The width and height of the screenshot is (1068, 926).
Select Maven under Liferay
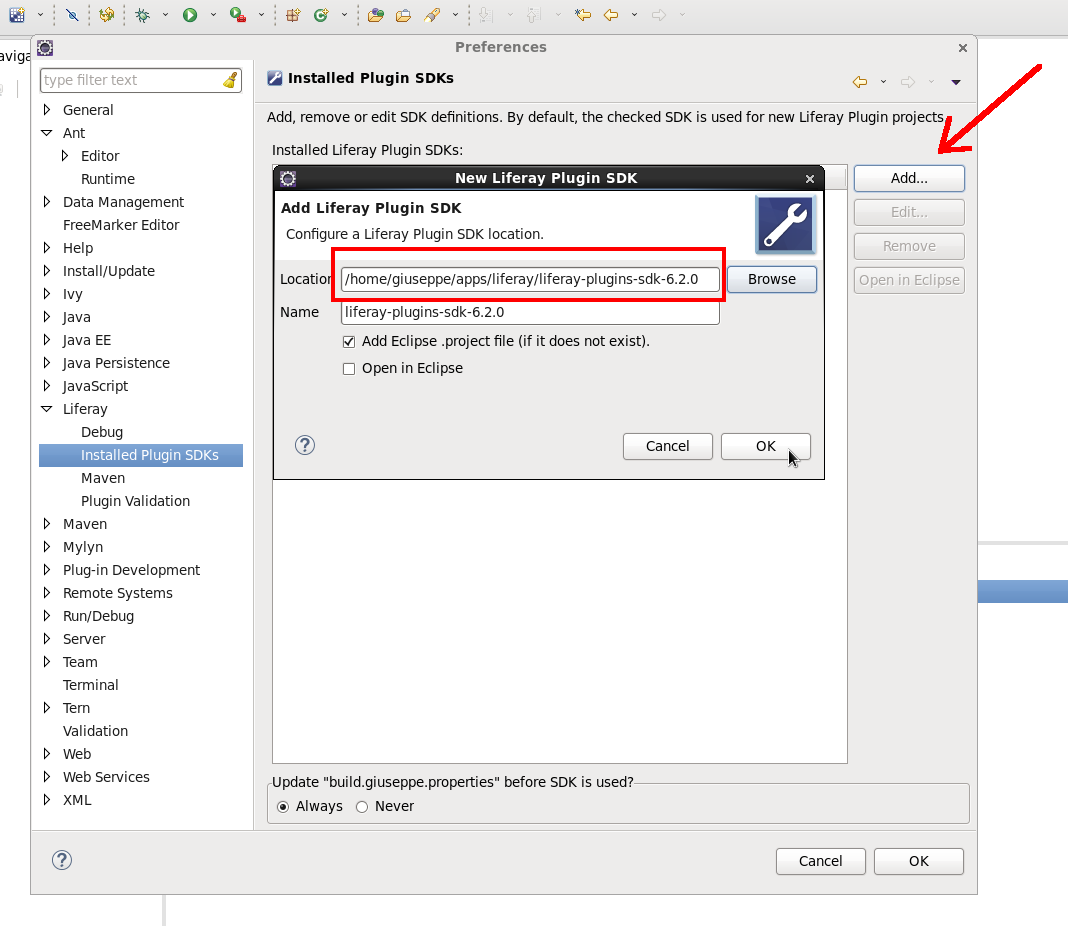click(103, 478)
